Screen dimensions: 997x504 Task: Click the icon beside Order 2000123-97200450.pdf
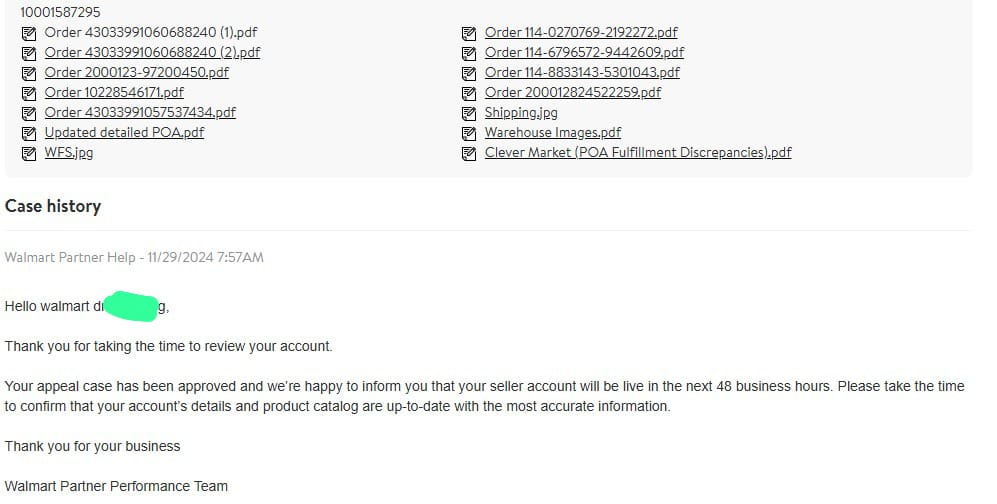[x=28, y=73]
